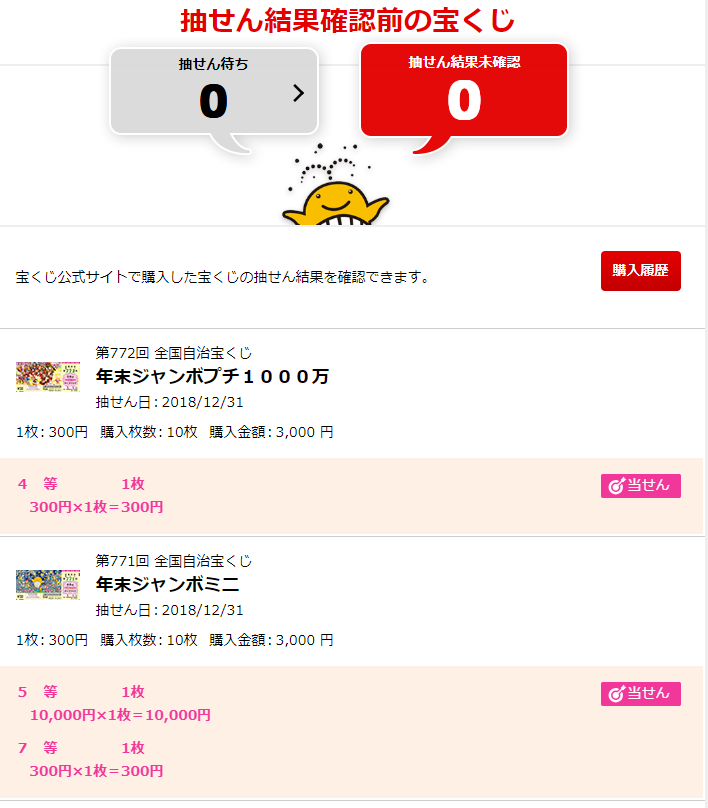Click target icon in first 当せん badge
This screenshot has width=708, height=808.
616,486
